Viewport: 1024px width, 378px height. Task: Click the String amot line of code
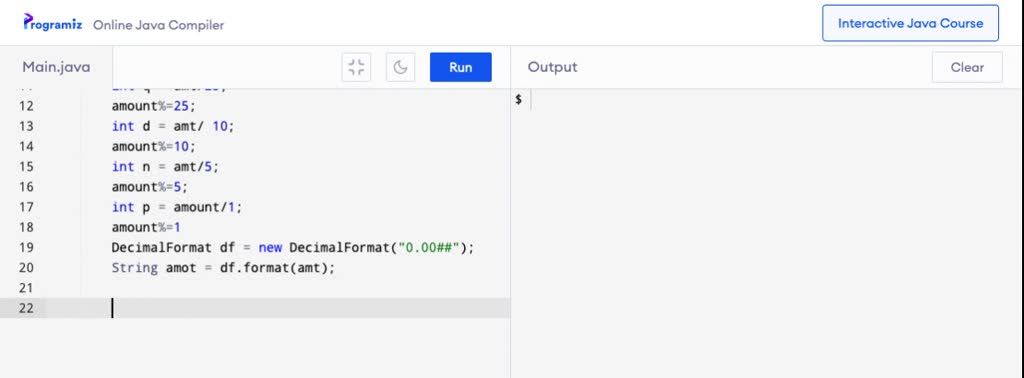(223, 268)
